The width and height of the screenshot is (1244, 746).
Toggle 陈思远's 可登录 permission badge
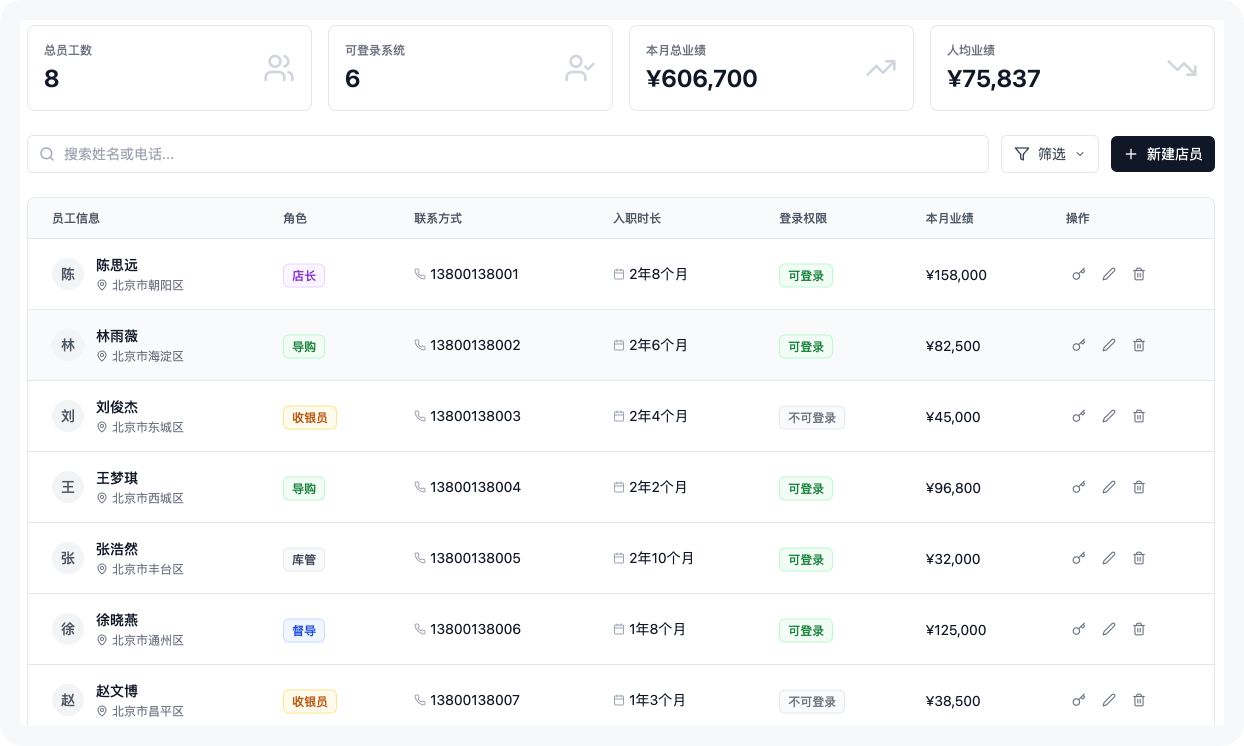805,276
